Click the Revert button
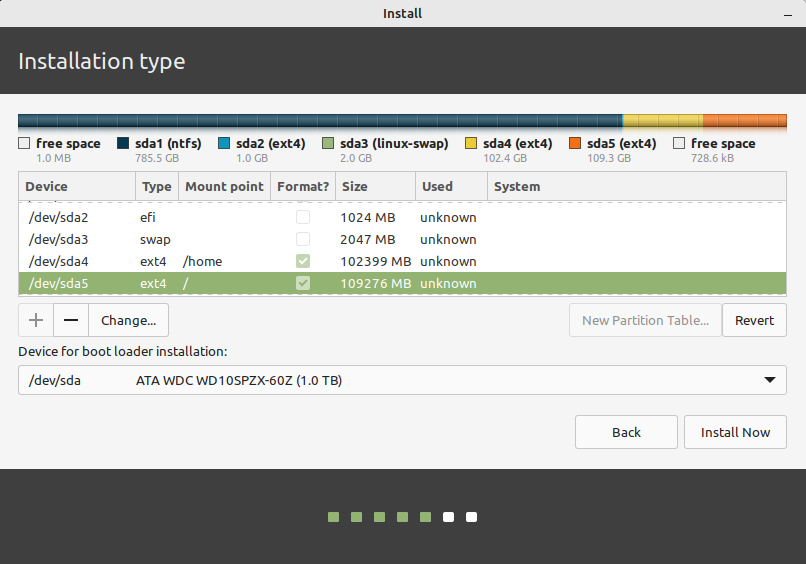The image size is (806, 564). coord(754,320)
